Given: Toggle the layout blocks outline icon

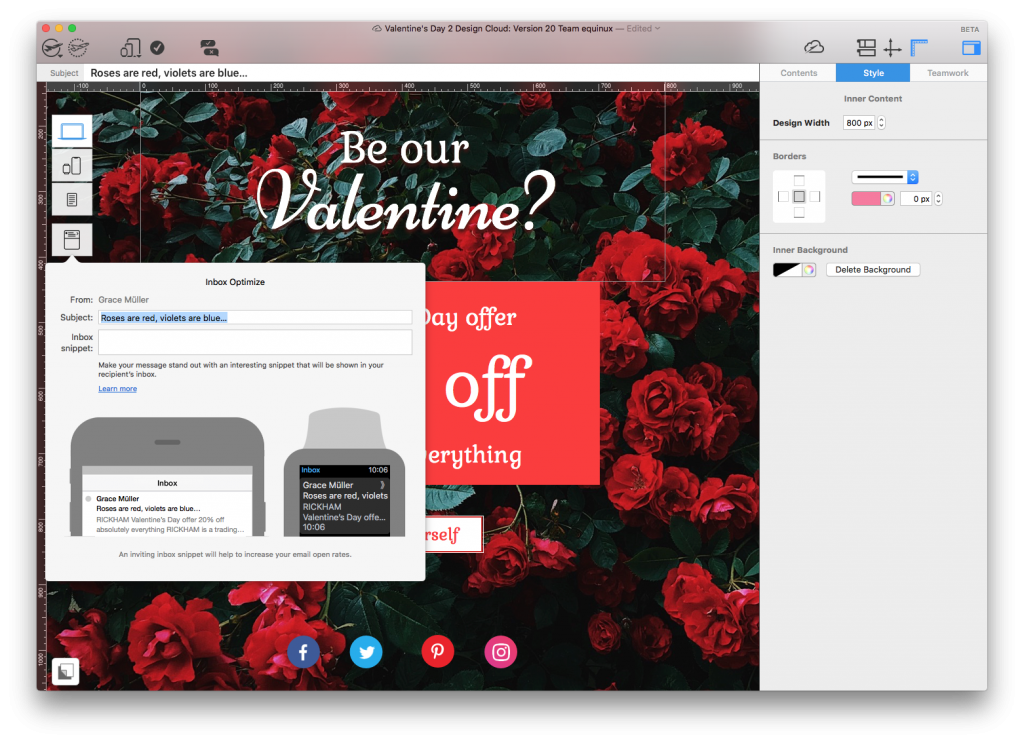Looking at the screenshot, I should pyautogui.click(x=866, y=48).
